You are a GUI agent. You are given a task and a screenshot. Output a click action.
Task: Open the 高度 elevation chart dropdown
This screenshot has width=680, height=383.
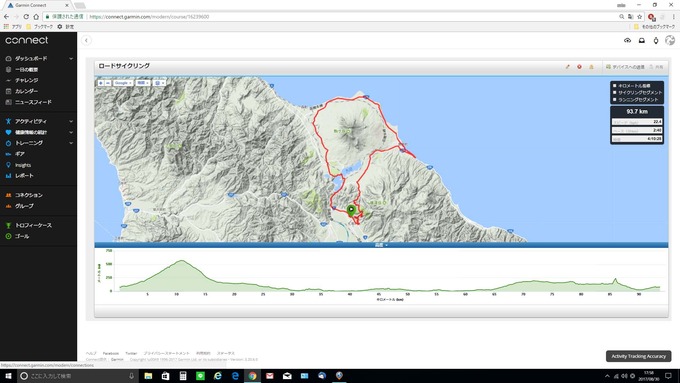381,245
